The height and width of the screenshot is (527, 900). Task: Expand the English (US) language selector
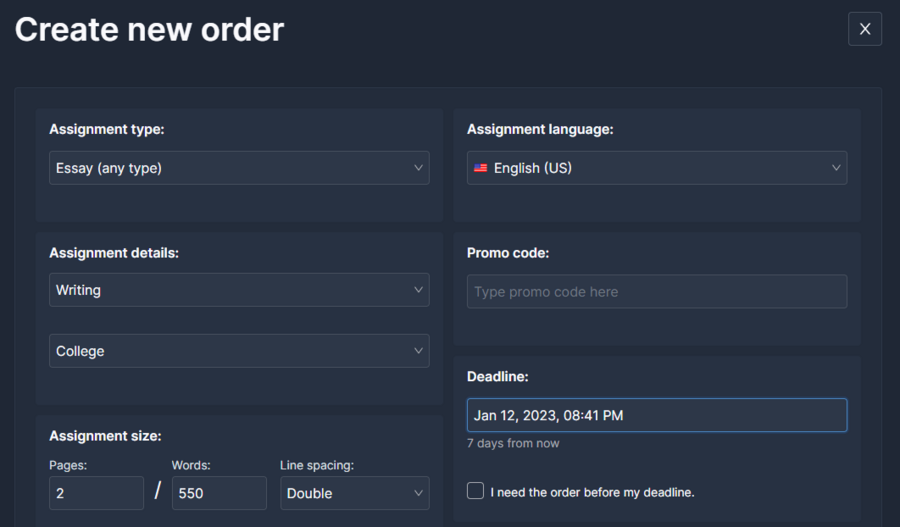coord(657,168)
